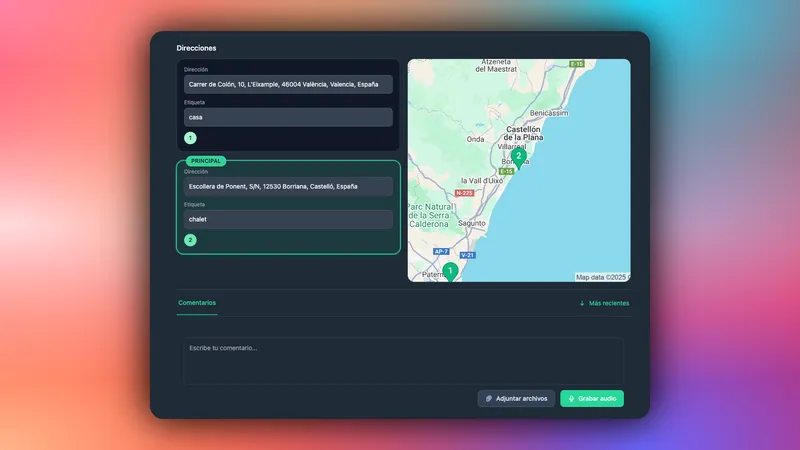Click the Escollera de Ponent address field

point(288,187)
